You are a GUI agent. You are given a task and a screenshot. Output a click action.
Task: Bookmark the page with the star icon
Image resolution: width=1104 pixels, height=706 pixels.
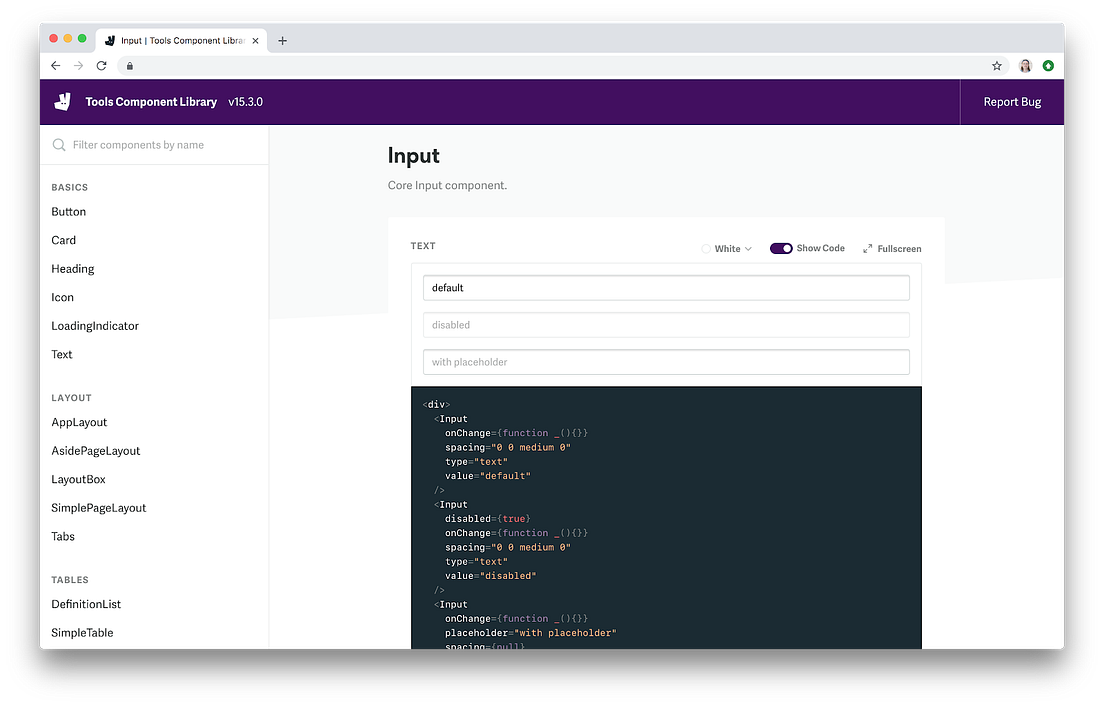[997, 66]
